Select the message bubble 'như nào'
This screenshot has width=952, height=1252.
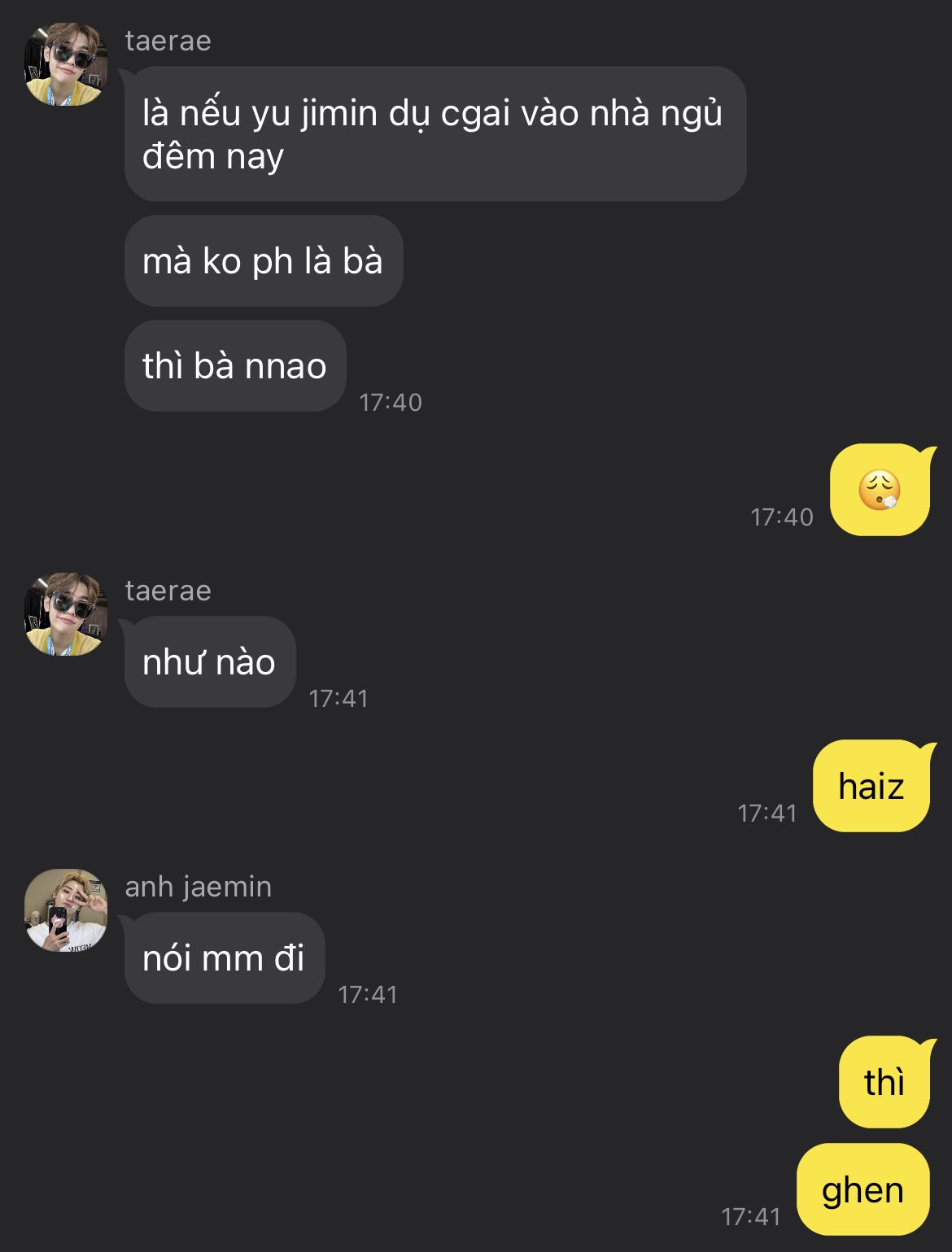210,661
